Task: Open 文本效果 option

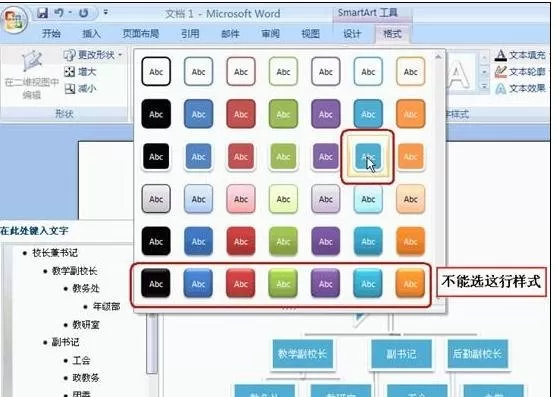Action: tap(520, 88)
